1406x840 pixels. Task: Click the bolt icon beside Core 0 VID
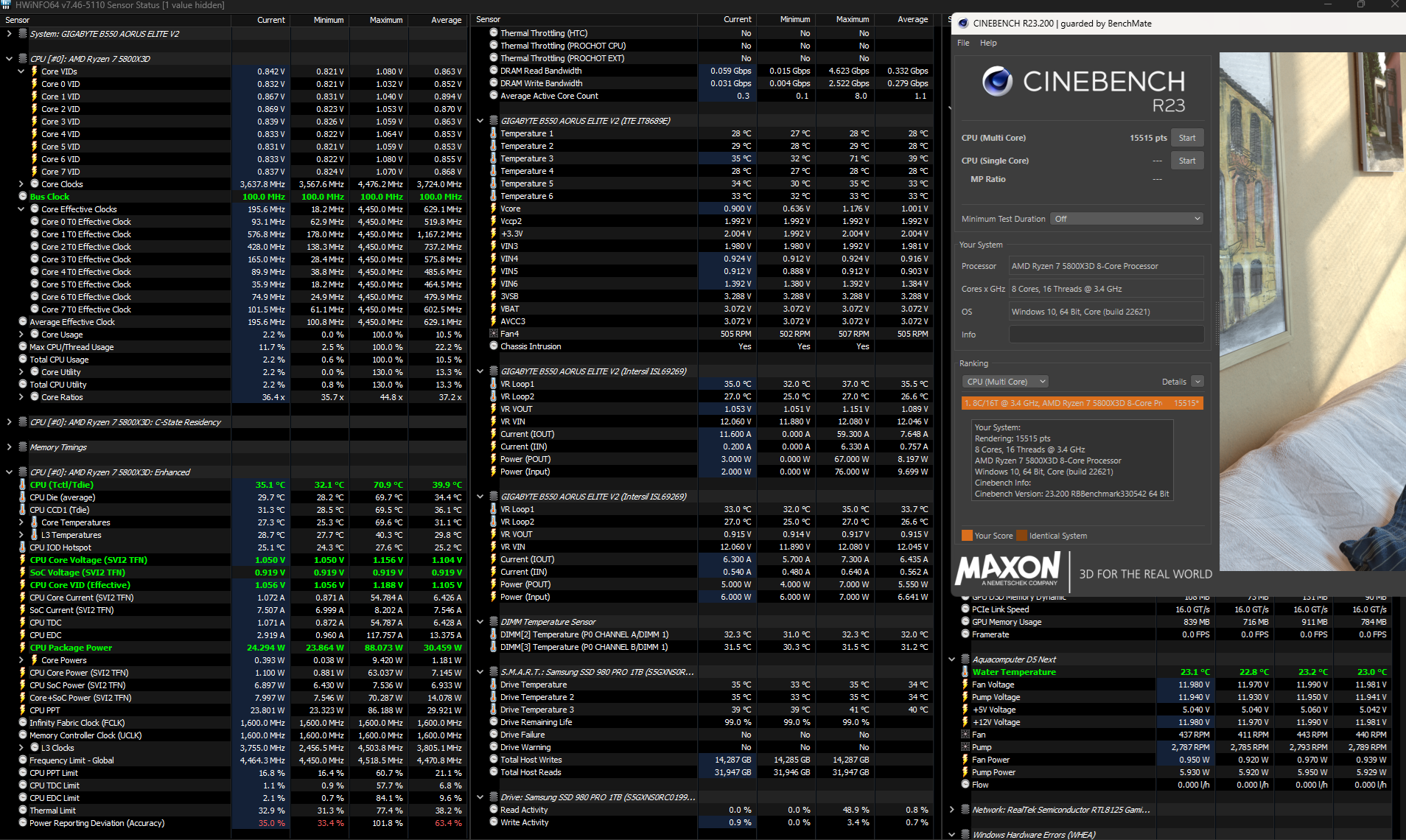coord(35,84)
